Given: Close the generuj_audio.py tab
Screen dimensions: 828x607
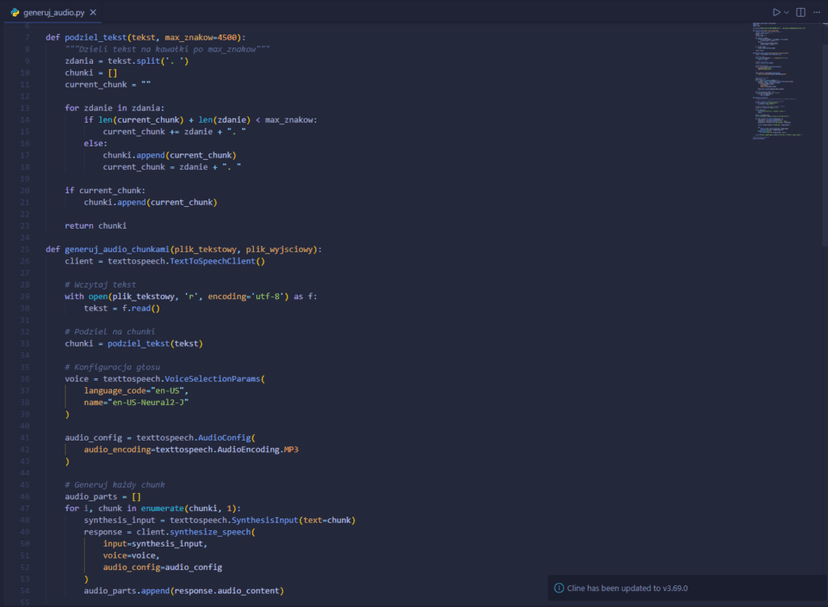Looking at the screenshot, I should 93,12.
